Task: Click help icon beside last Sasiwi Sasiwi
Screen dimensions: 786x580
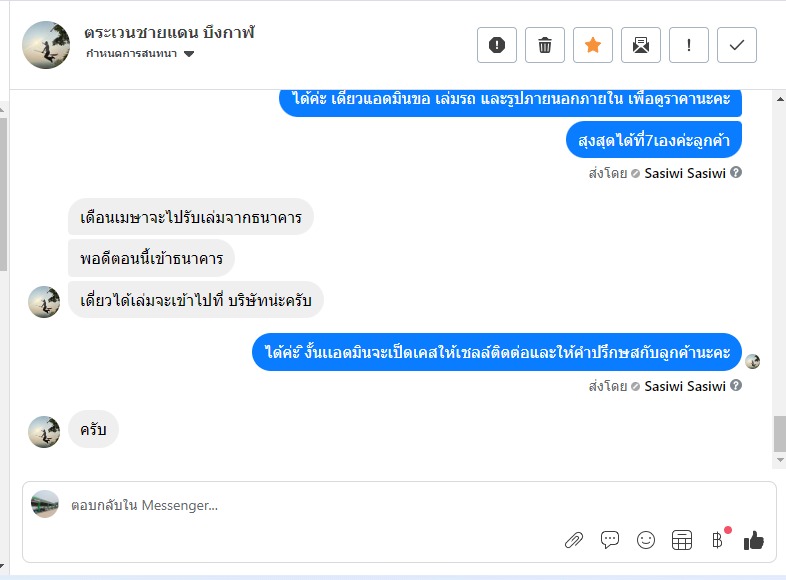Action: tap(736, 386)
